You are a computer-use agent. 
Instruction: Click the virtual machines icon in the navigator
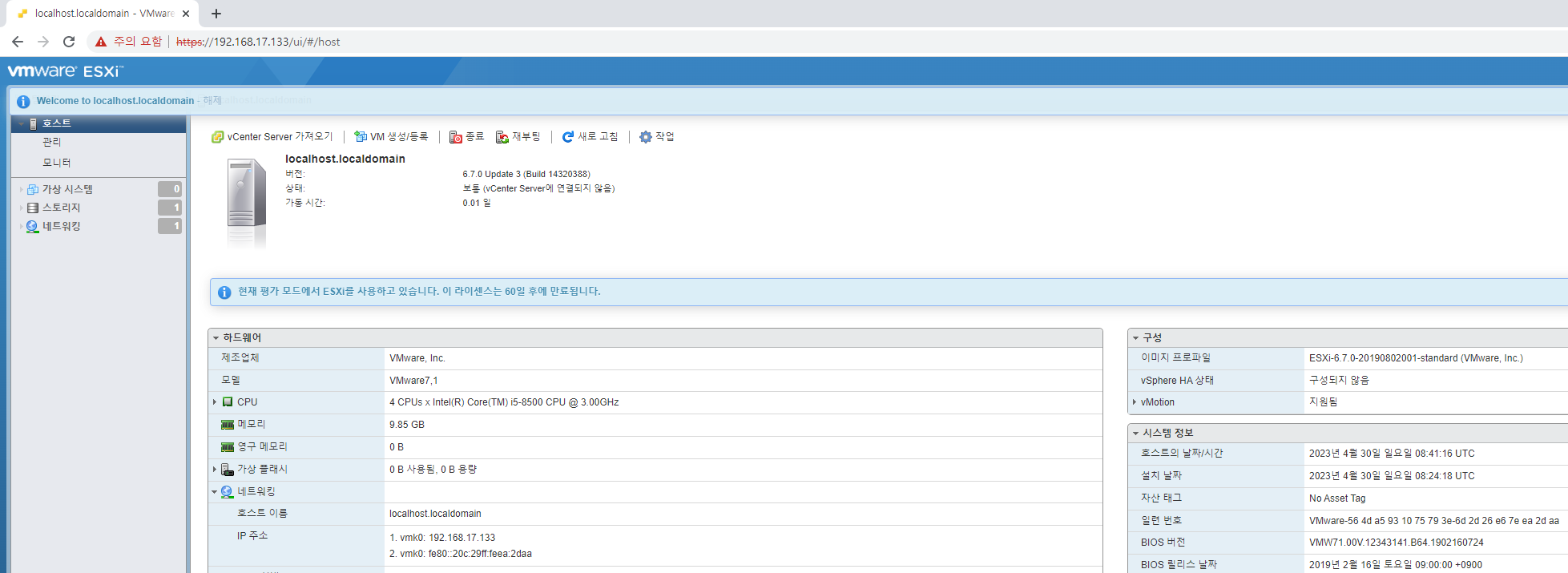coord(33,189)
